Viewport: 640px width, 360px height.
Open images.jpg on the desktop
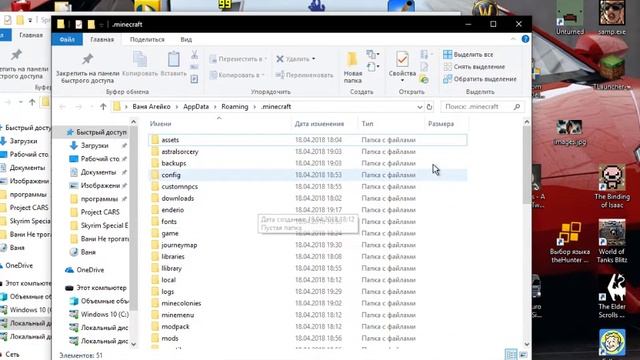pyautogui.click(x=569, y=133)
